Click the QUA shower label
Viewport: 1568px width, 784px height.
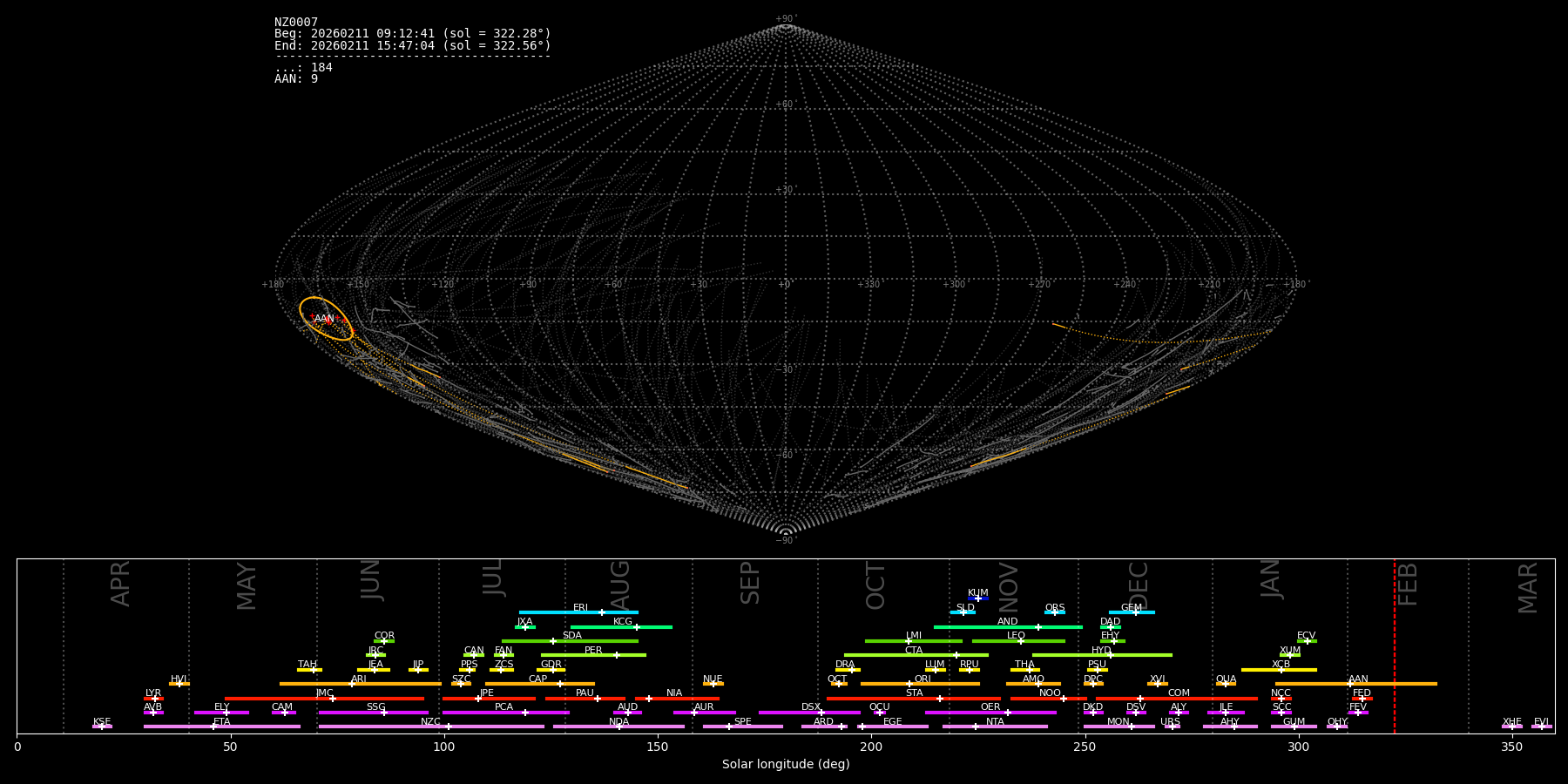(x=1226, y=679)
